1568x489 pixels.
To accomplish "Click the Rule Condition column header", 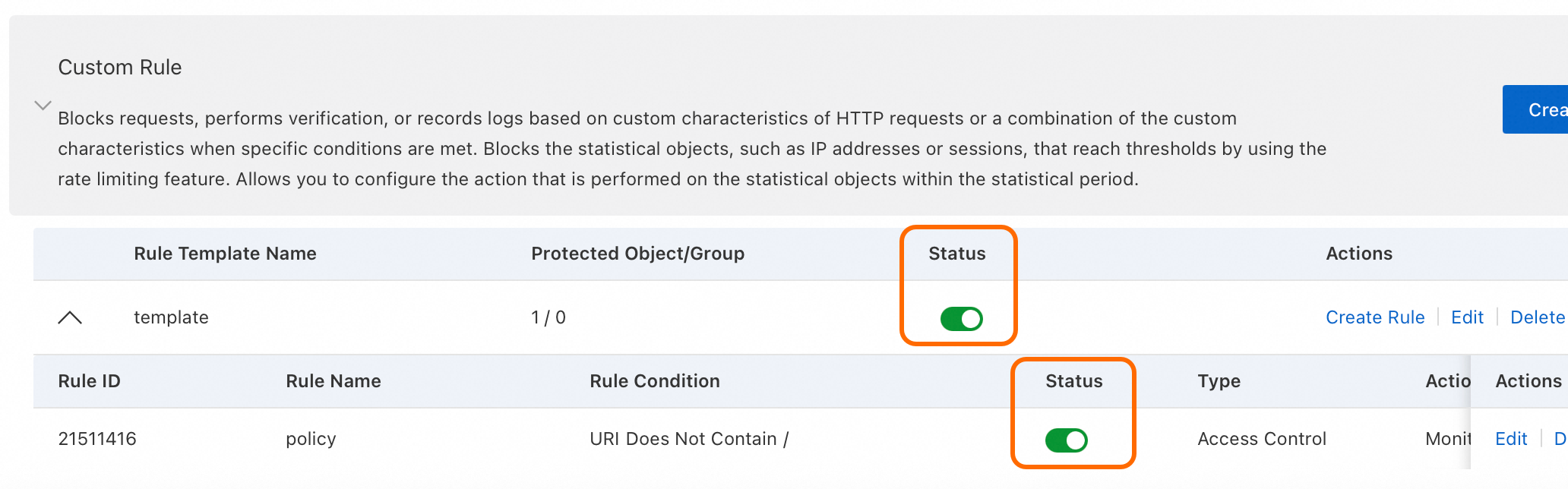I will (654, 381).
